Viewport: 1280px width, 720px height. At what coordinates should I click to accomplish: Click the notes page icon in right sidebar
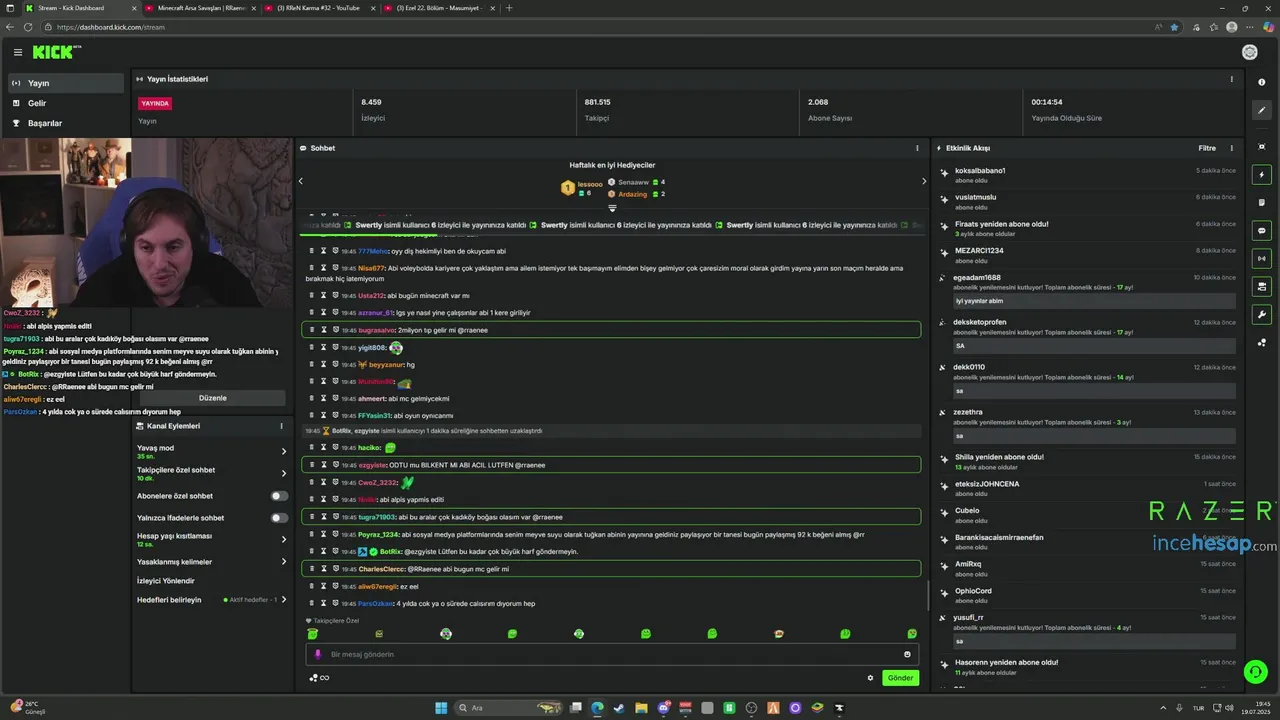[1262, 202]
